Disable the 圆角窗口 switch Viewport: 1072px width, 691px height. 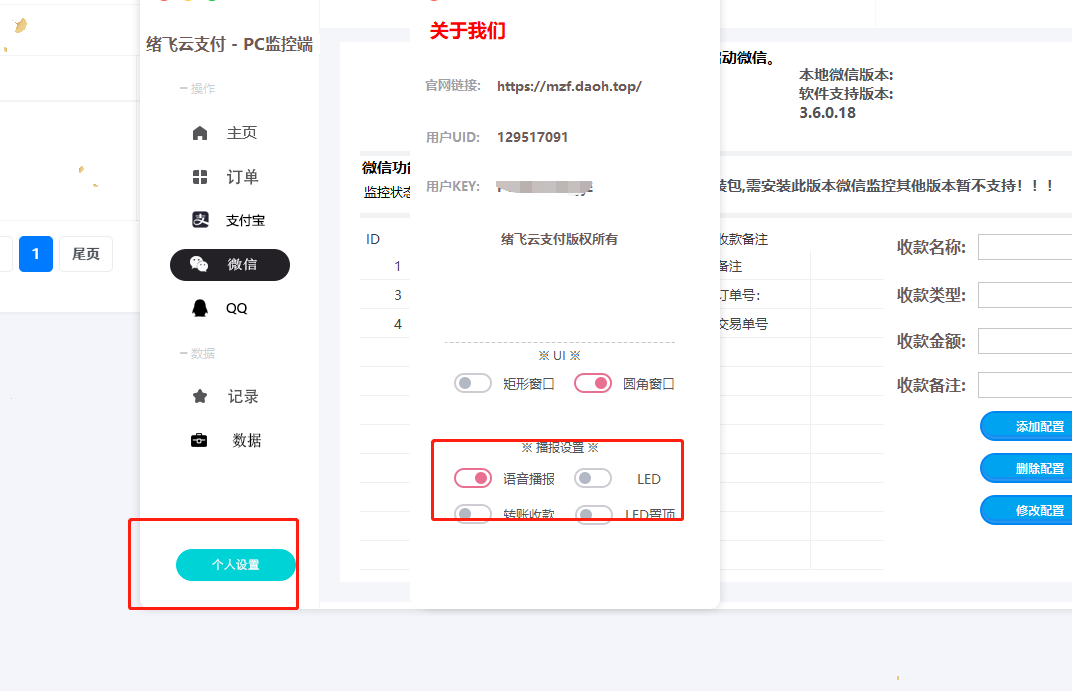(593, 383)
